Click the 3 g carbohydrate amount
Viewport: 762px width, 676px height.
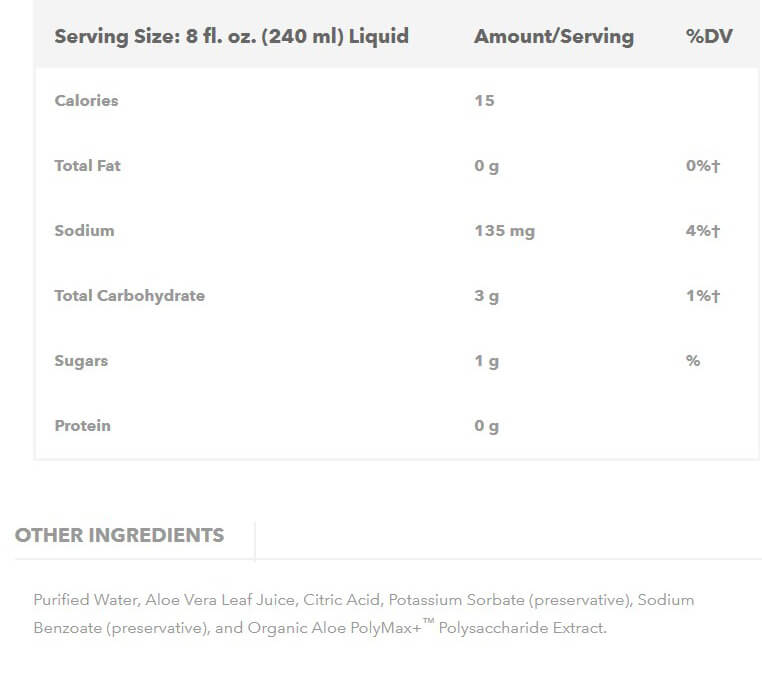click(486, 296)
